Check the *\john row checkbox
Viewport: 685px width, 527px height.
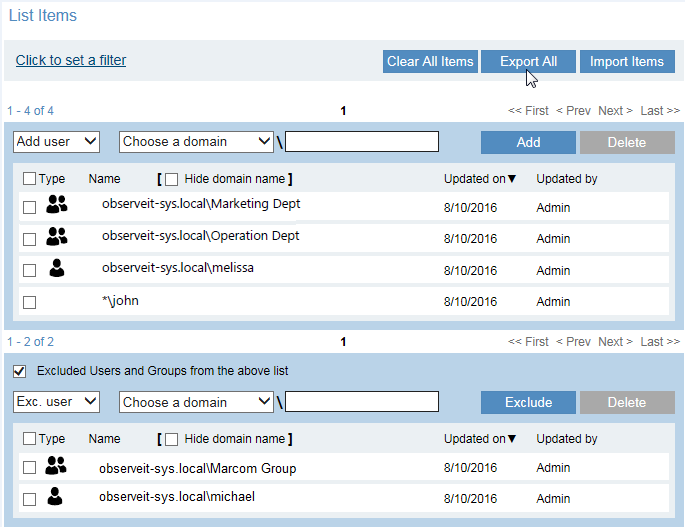[x=29, y=302]
